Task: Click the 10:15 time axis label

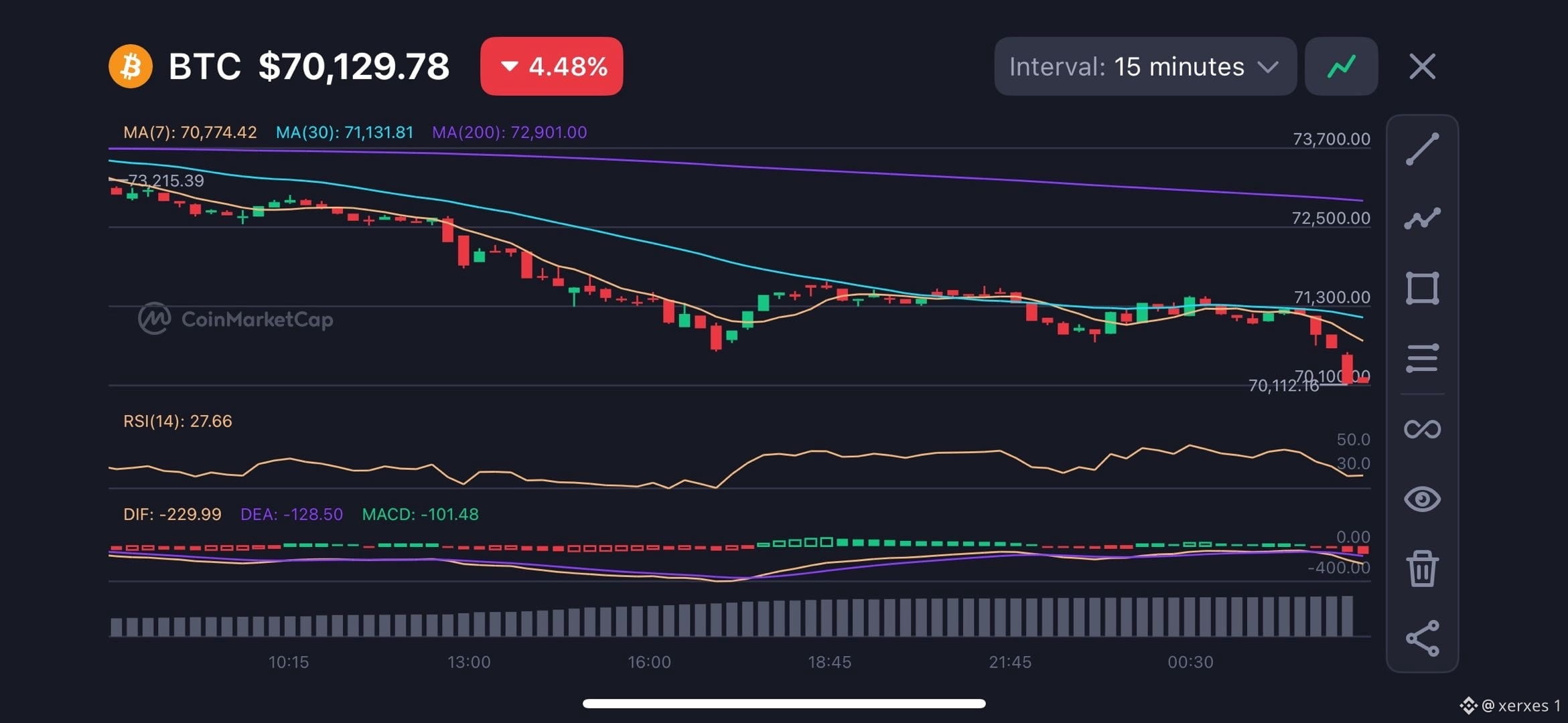Action: point(289,662)
